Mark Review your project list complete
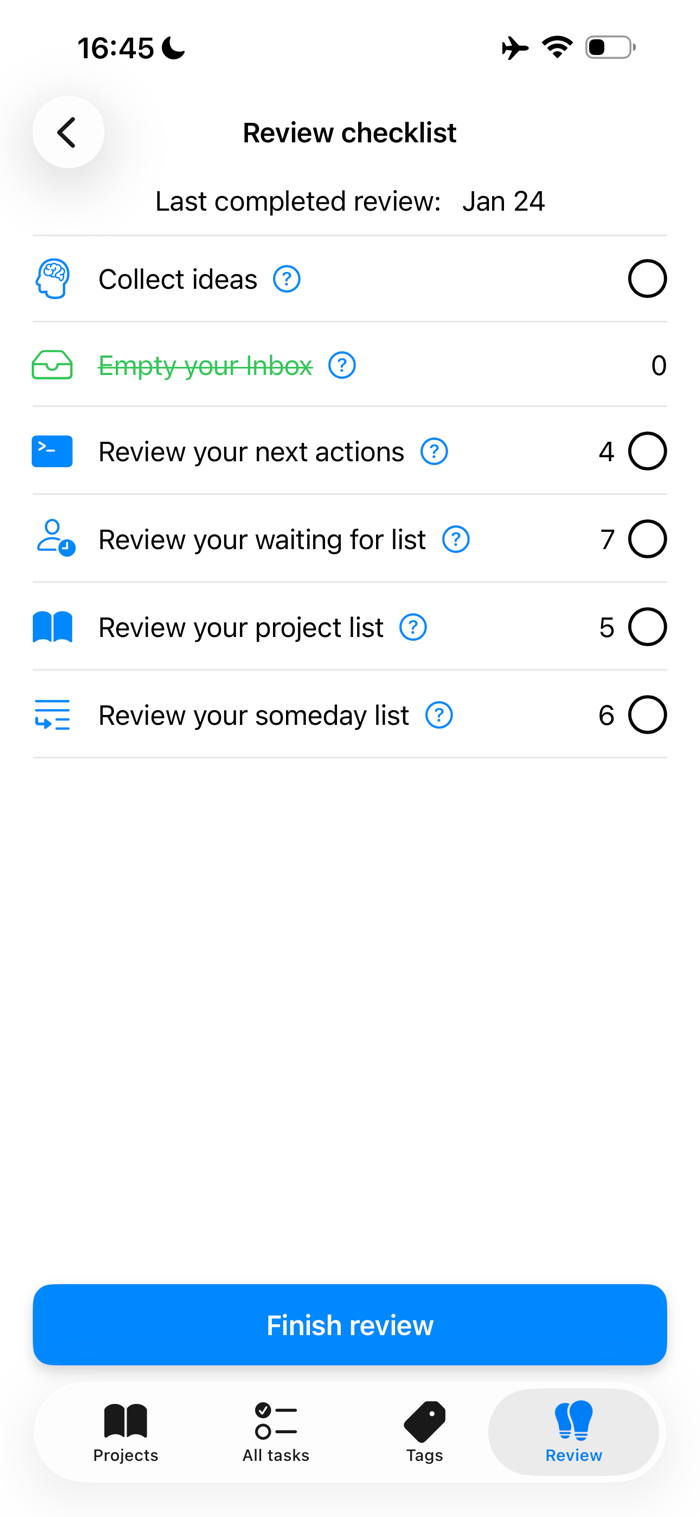 (x=647, y=627)
